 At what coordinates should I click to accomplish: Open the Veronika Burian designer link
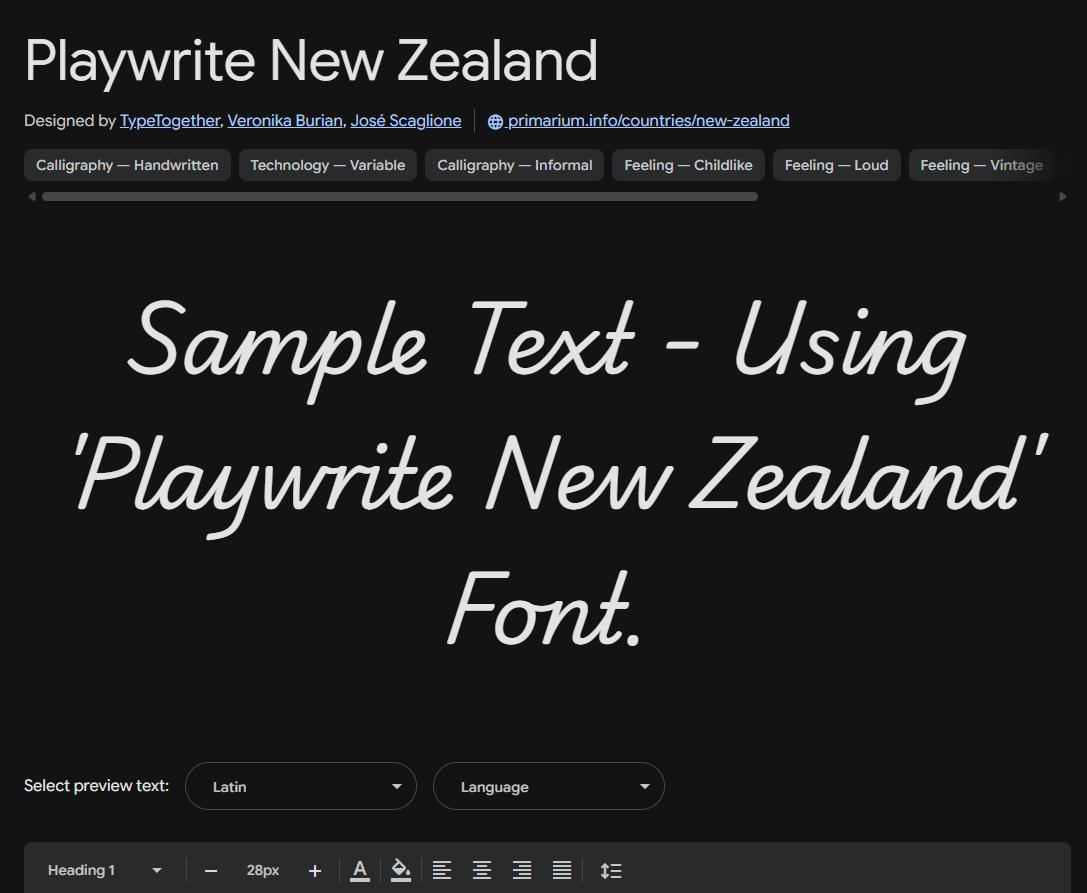pos(285,121)
